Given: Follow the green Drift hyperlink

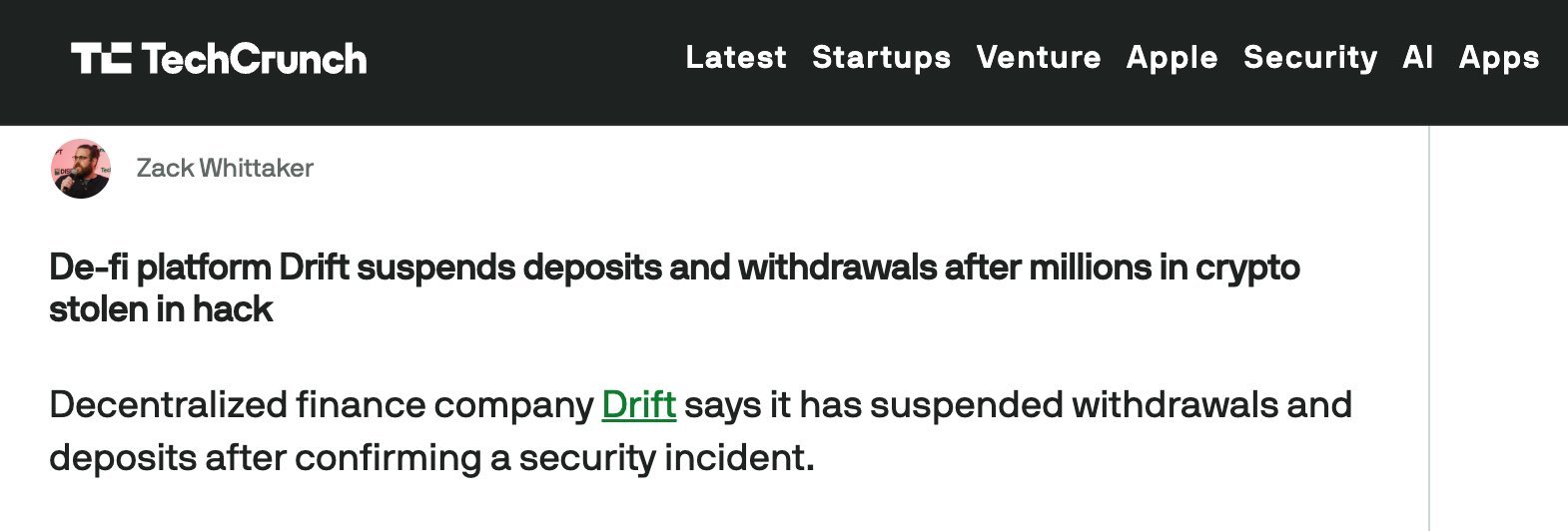Looking at the screenshot, I should click(638, 405).
